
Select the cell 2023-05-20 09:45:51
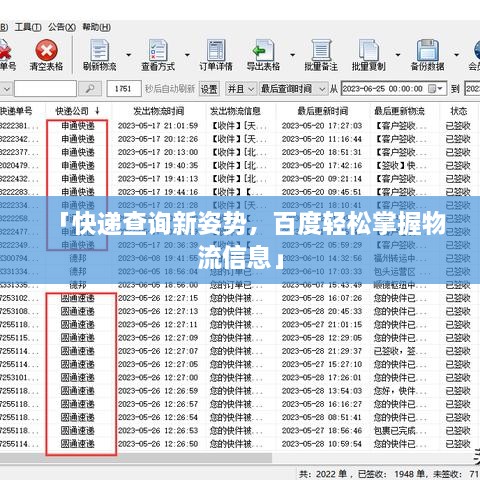(x=322, y=192)
